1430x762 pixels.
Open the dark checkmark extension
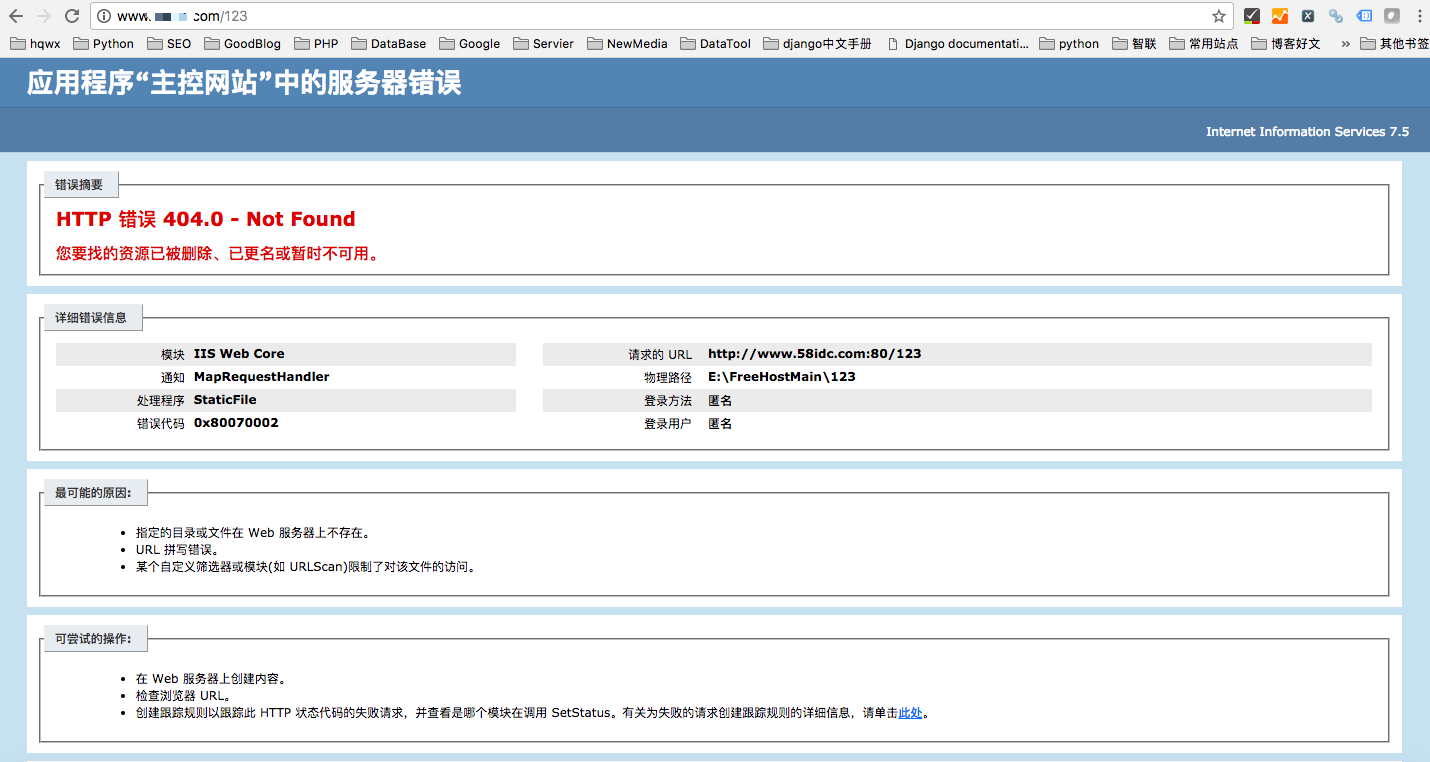tap(1252, 15)
